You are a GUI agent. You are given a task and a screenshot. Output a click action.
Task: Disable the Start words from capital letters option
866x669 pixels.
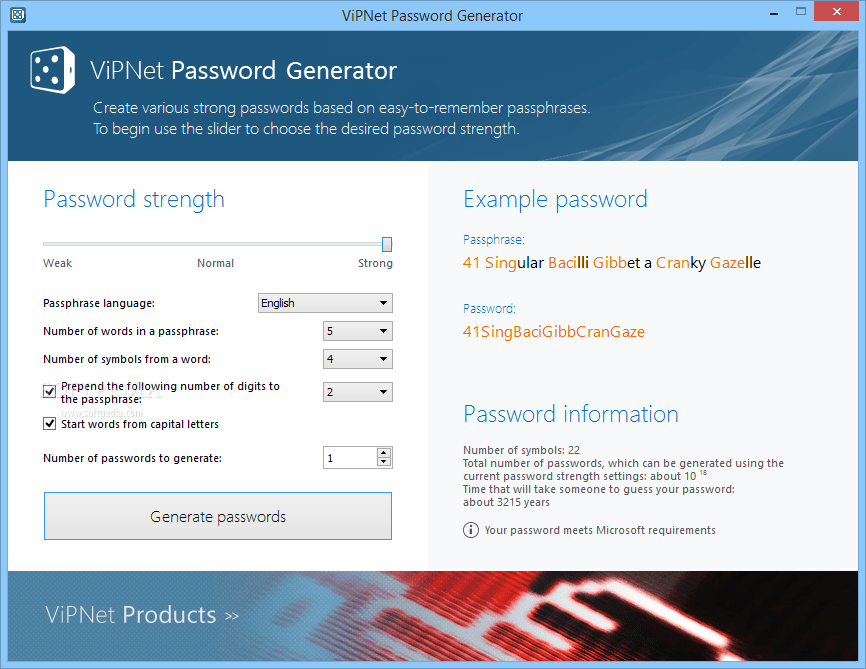click(x=49, y=423)
